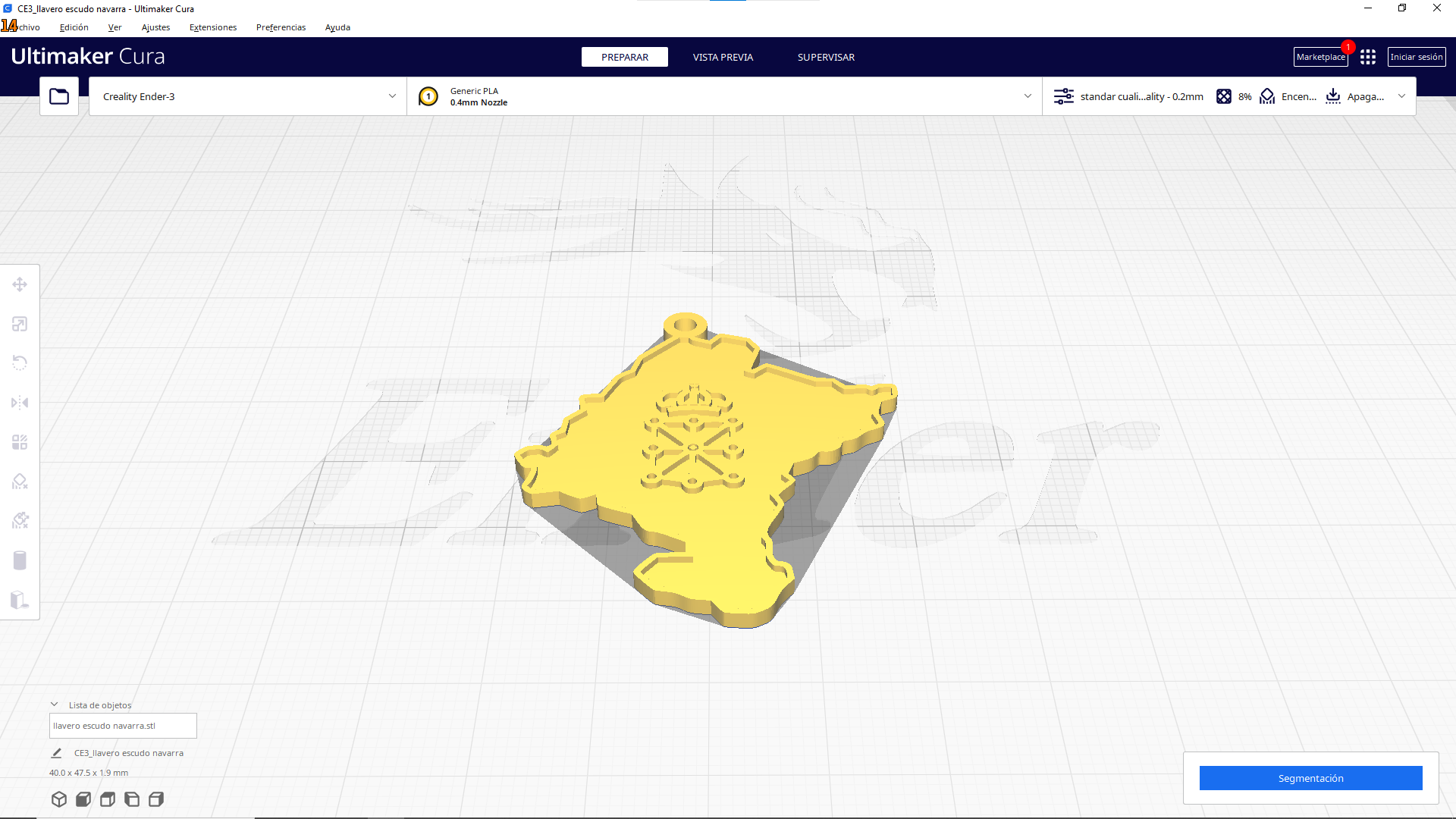Switch to VISTA PREVIA tab
The height and width of the screenshot is (819, 1456).
tap(723, 57)
